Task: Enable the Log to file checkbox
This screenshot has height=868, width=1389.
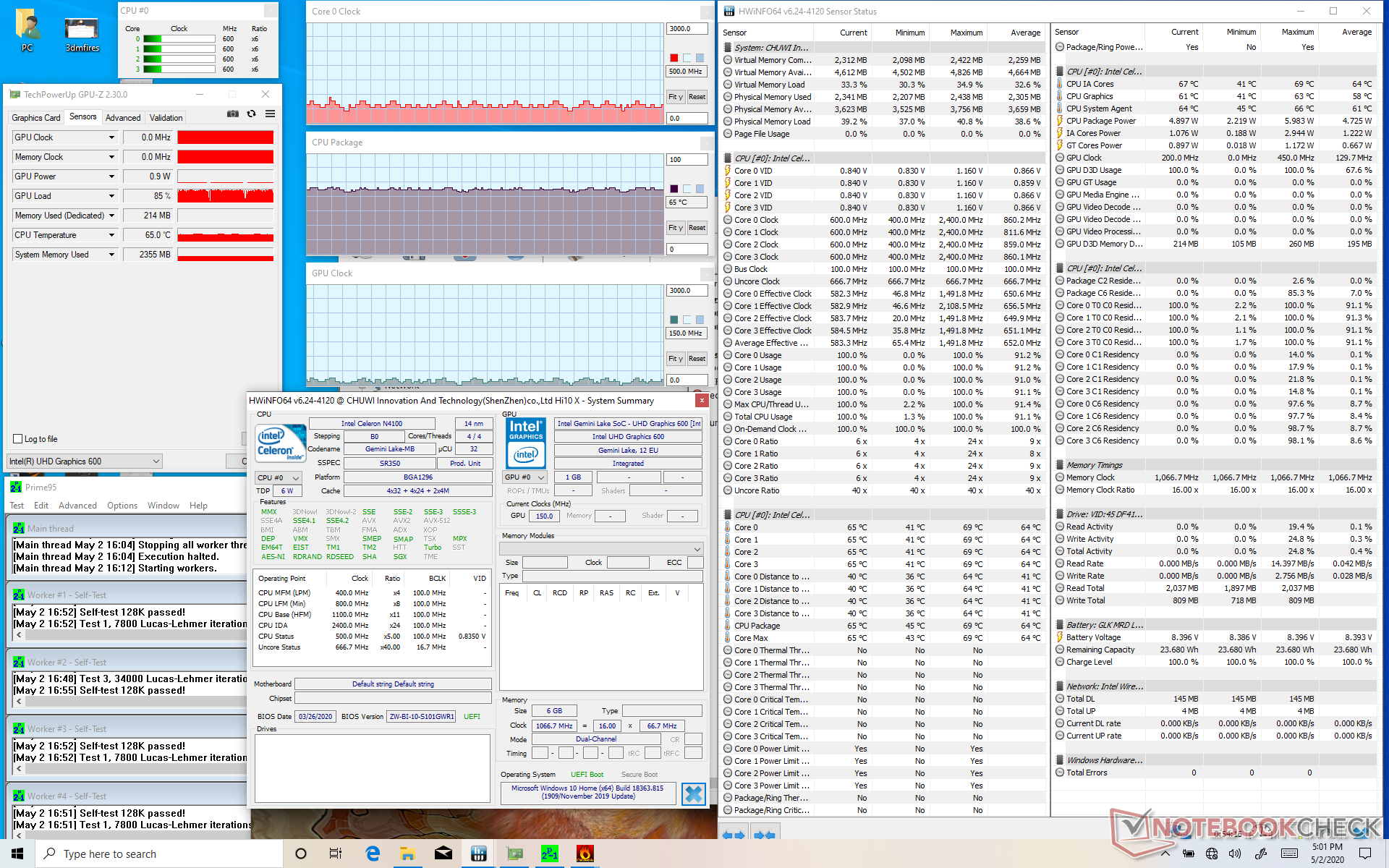Action: pyautogui.click(x=18, y=439)
